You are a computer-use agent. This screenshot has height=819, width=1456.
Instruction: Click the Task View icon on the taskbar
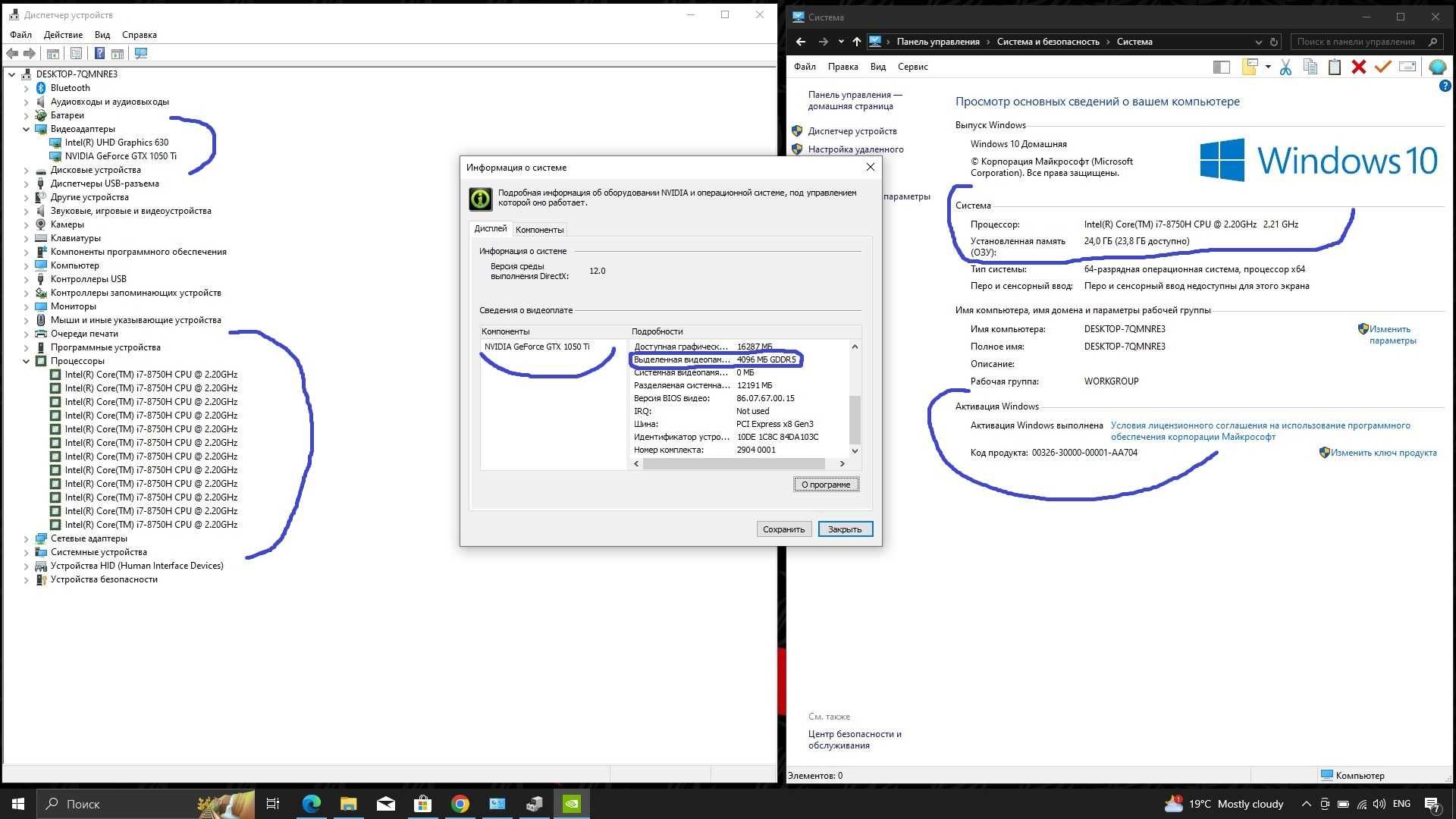[x=273, y=804]
